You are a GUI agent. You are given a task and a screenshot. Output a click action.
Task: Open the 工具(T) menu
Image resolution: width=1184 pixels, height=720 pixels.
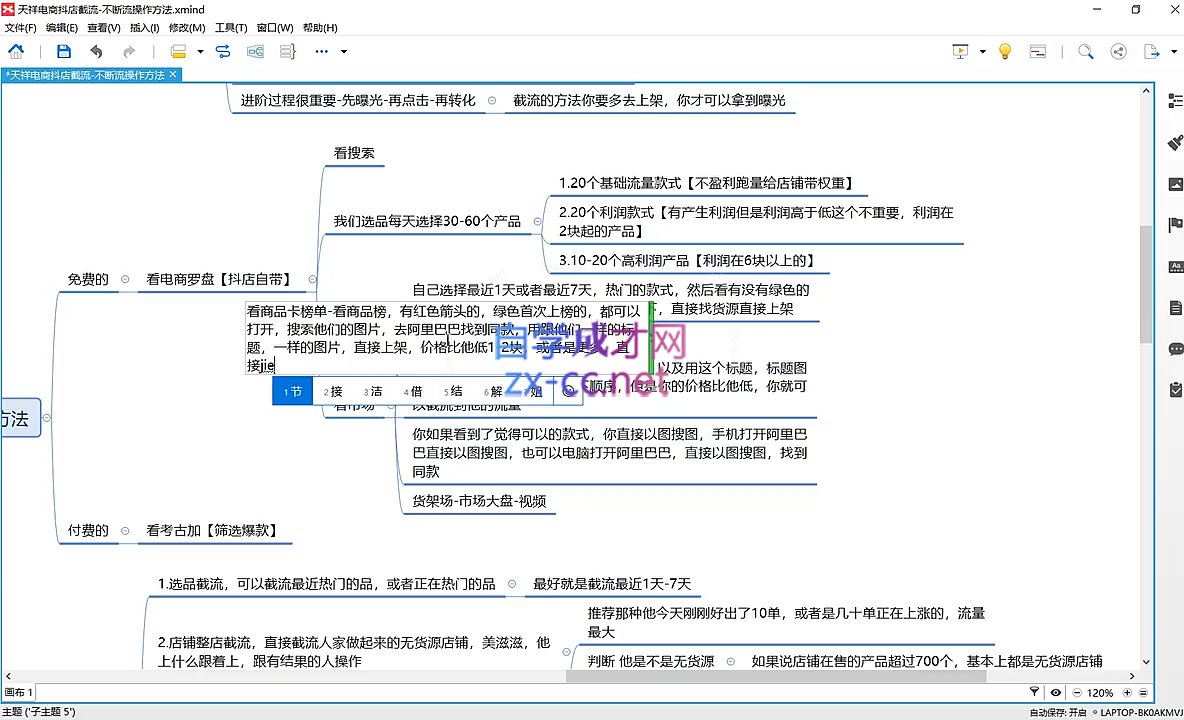pos(231,28)
